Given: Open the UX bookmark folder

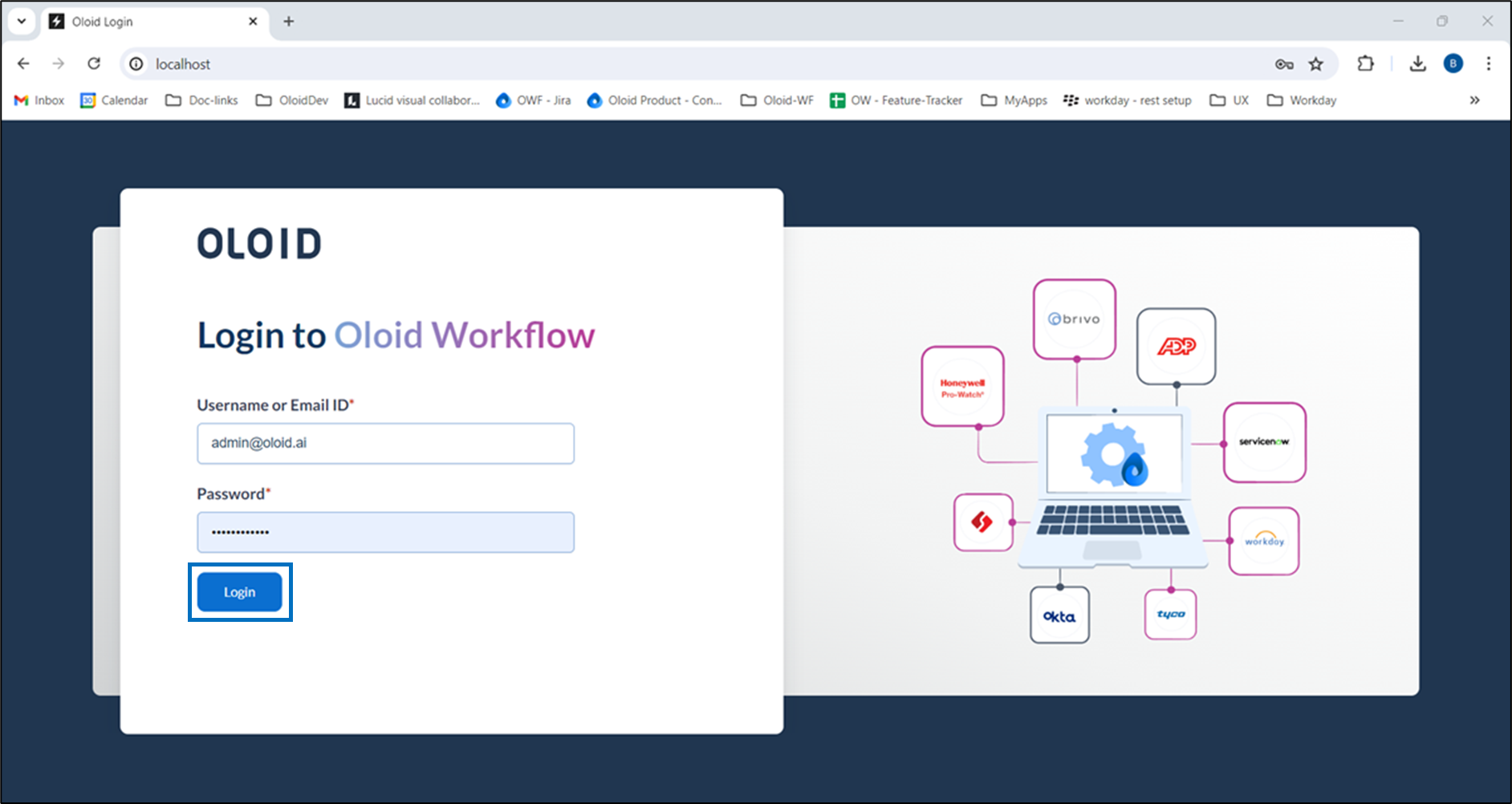Looking at the screenshot, I should (x=1230, y=100).
